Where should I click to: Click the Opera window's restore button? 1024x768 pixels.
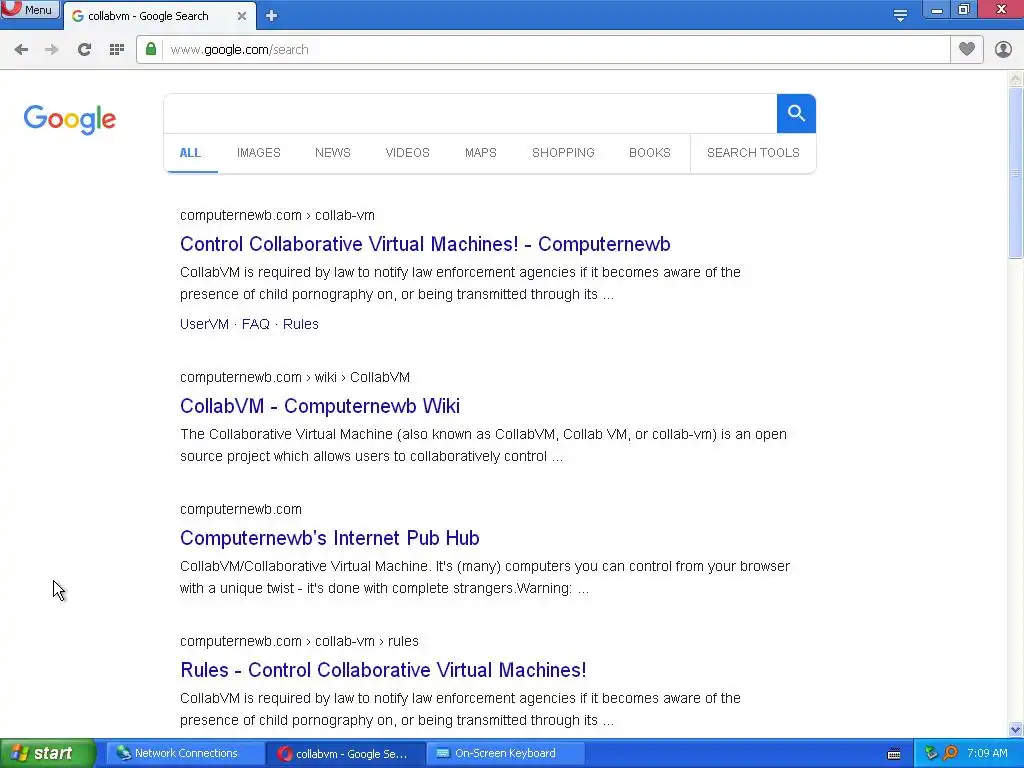[964, 10]
